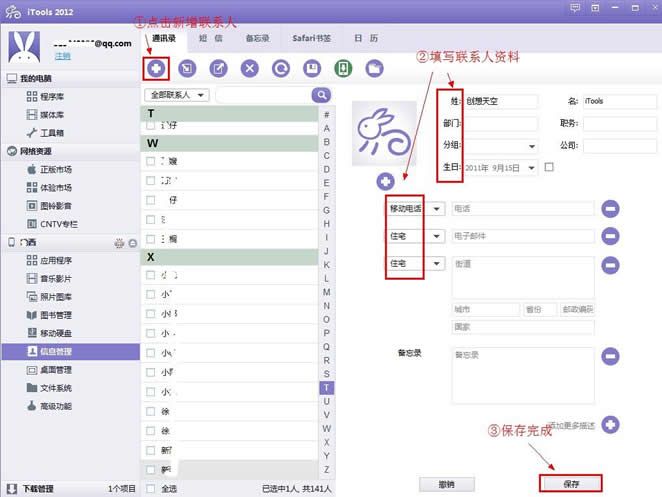Click the refresh contacts toolbar icon
The width and height of the screenshot is (662, 497).
(281, 68)
